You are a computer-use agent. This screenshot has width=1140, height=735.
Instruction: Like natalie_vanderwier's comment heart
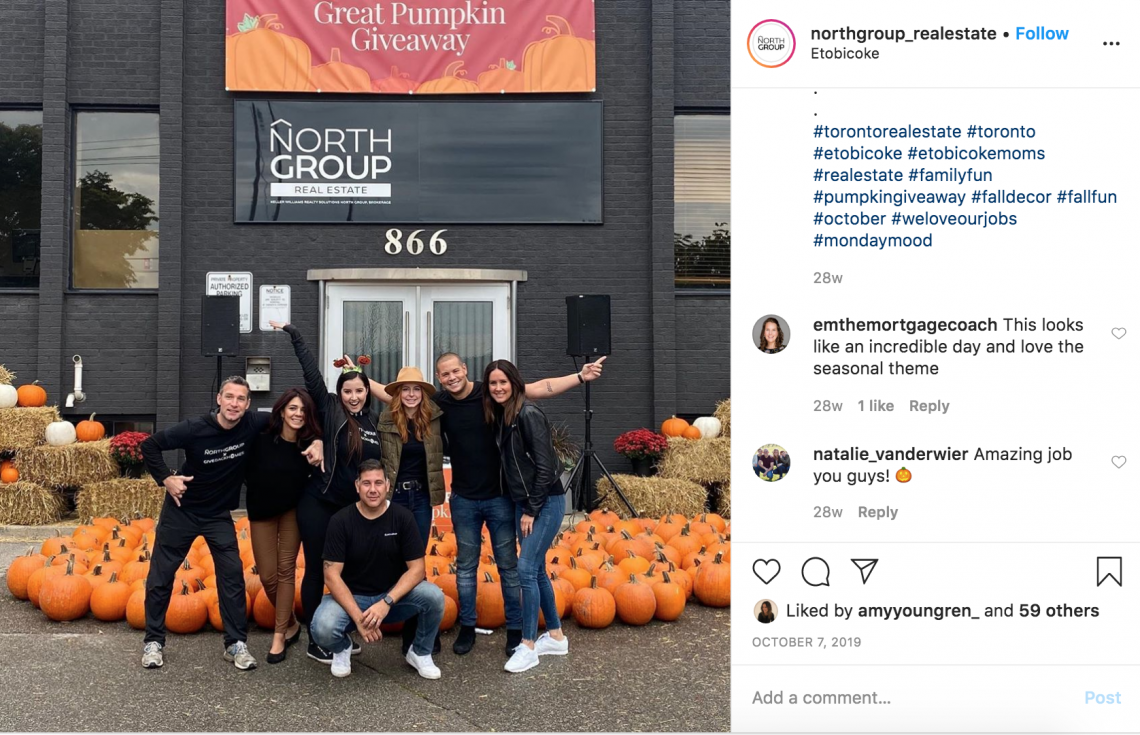pyautogui.click(x=1119, y=462)
